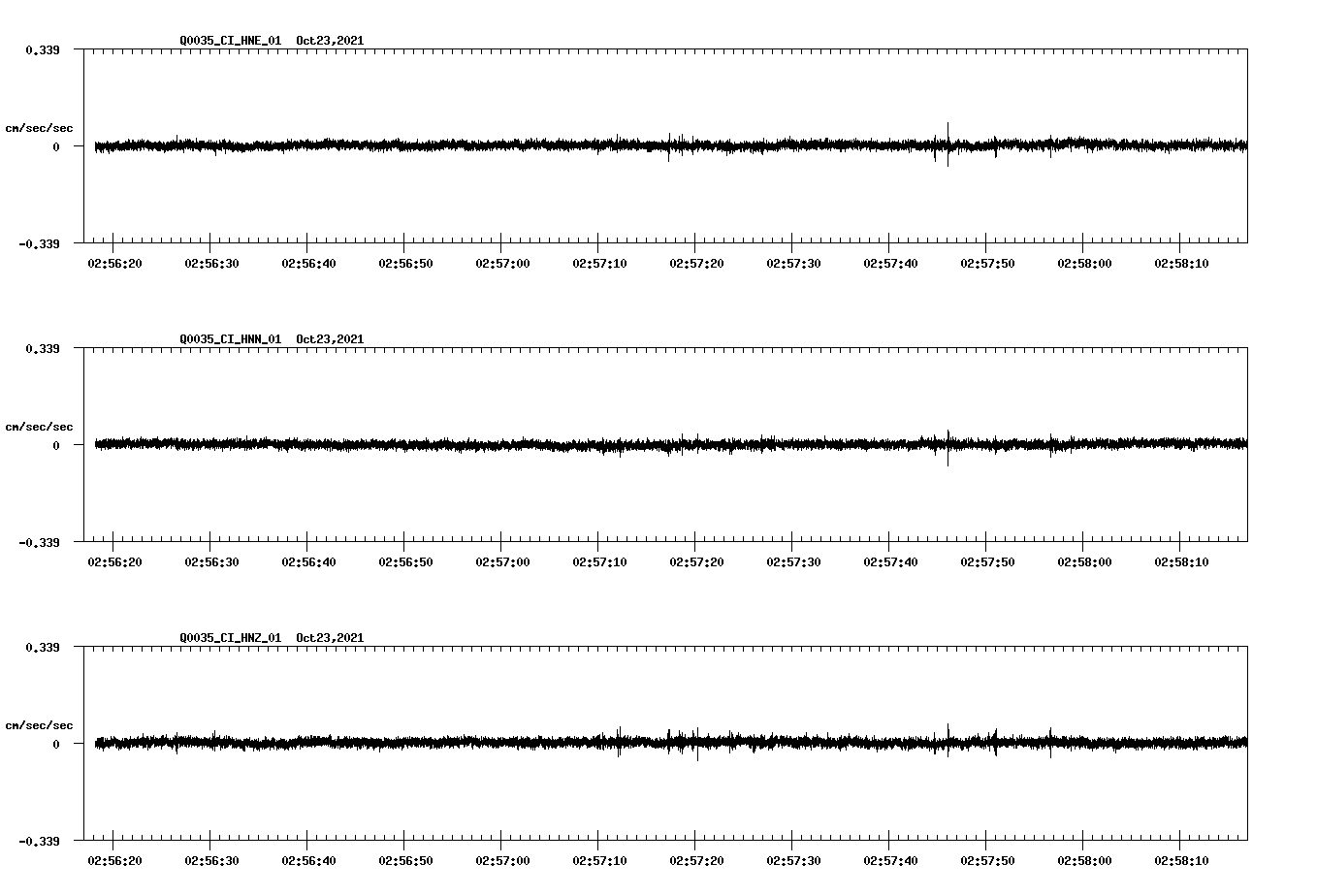The width and height of the screenshot is (1317, 896).
Task: Click the 02:57:20 time label under HNZ plot
Action: click(696, 861)
